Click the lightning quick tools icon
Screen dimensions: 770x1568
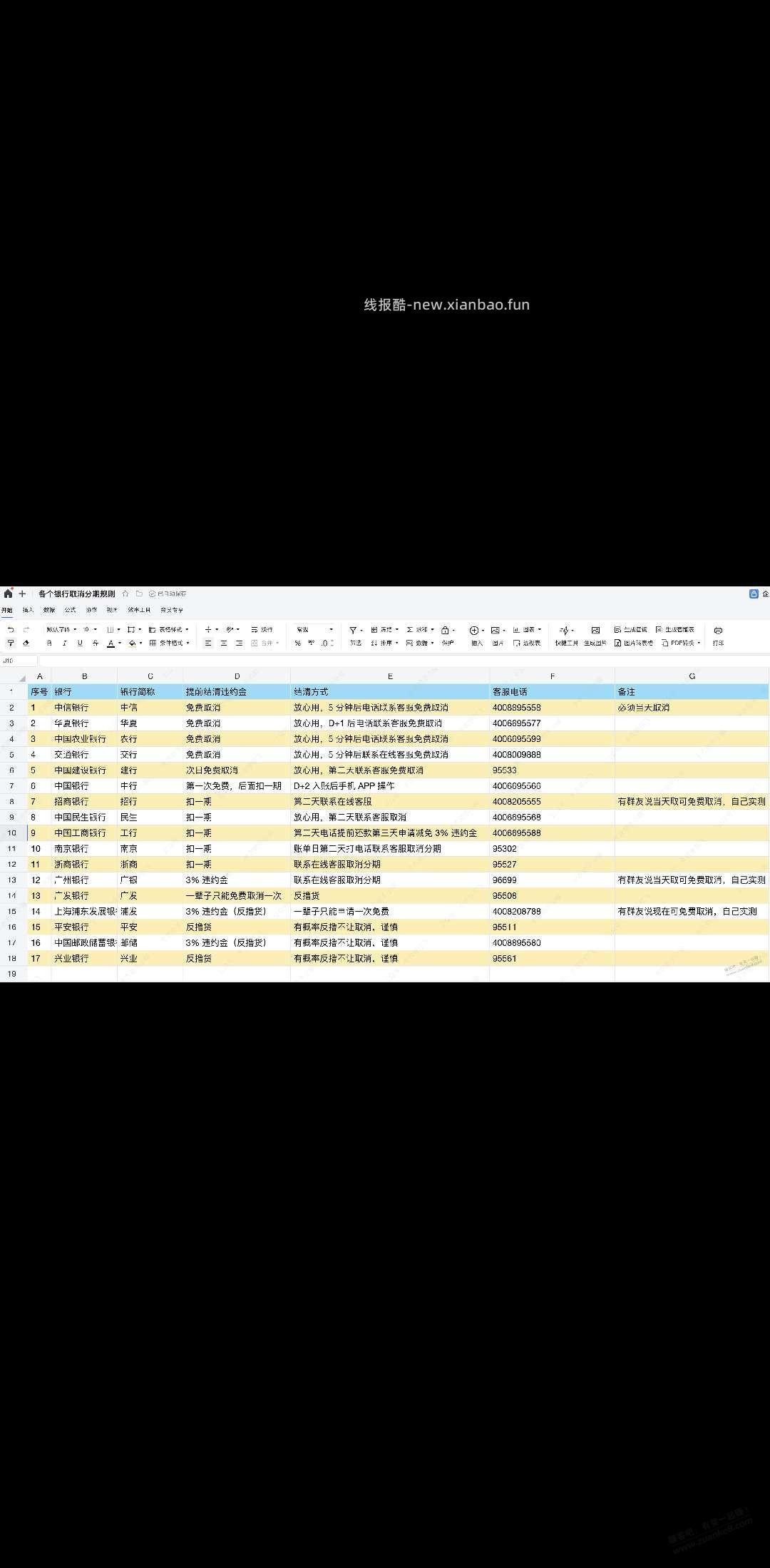pyautogui.click(x=565, y=631)
